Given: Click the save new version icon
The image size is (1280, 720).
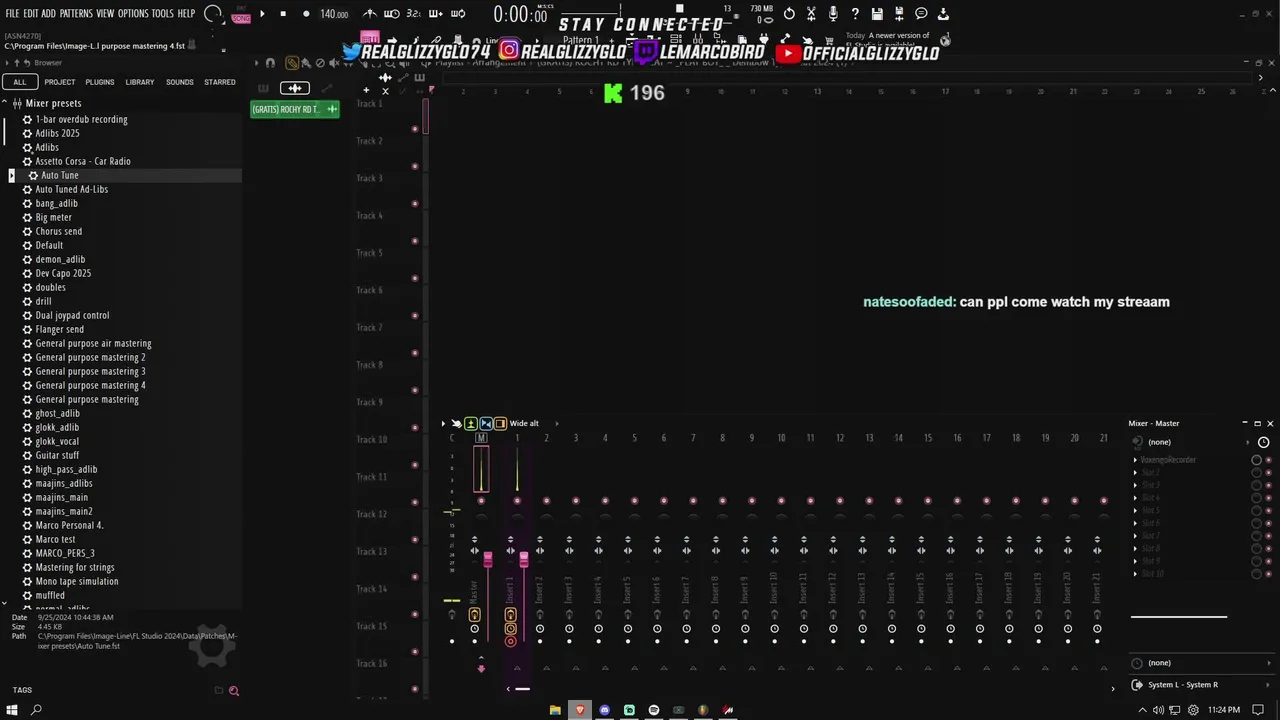Looking at the screenshot, I should click(899, 14).
